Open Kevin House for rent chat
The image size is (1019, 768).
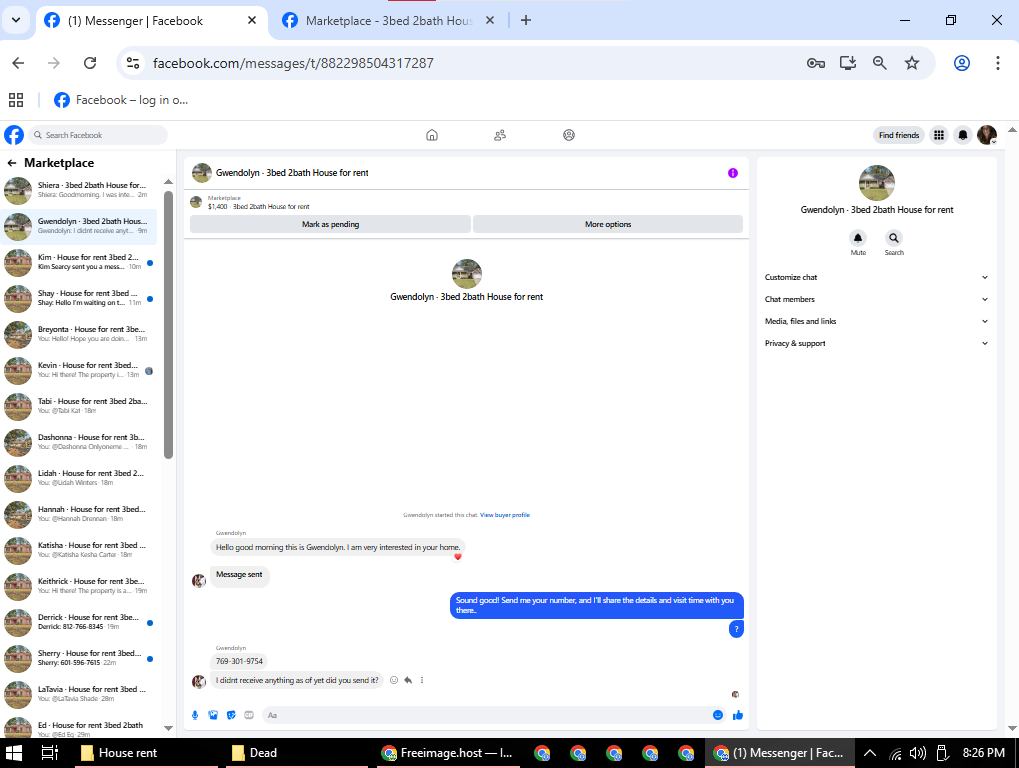pyautogui.click(x=79, y=370)
